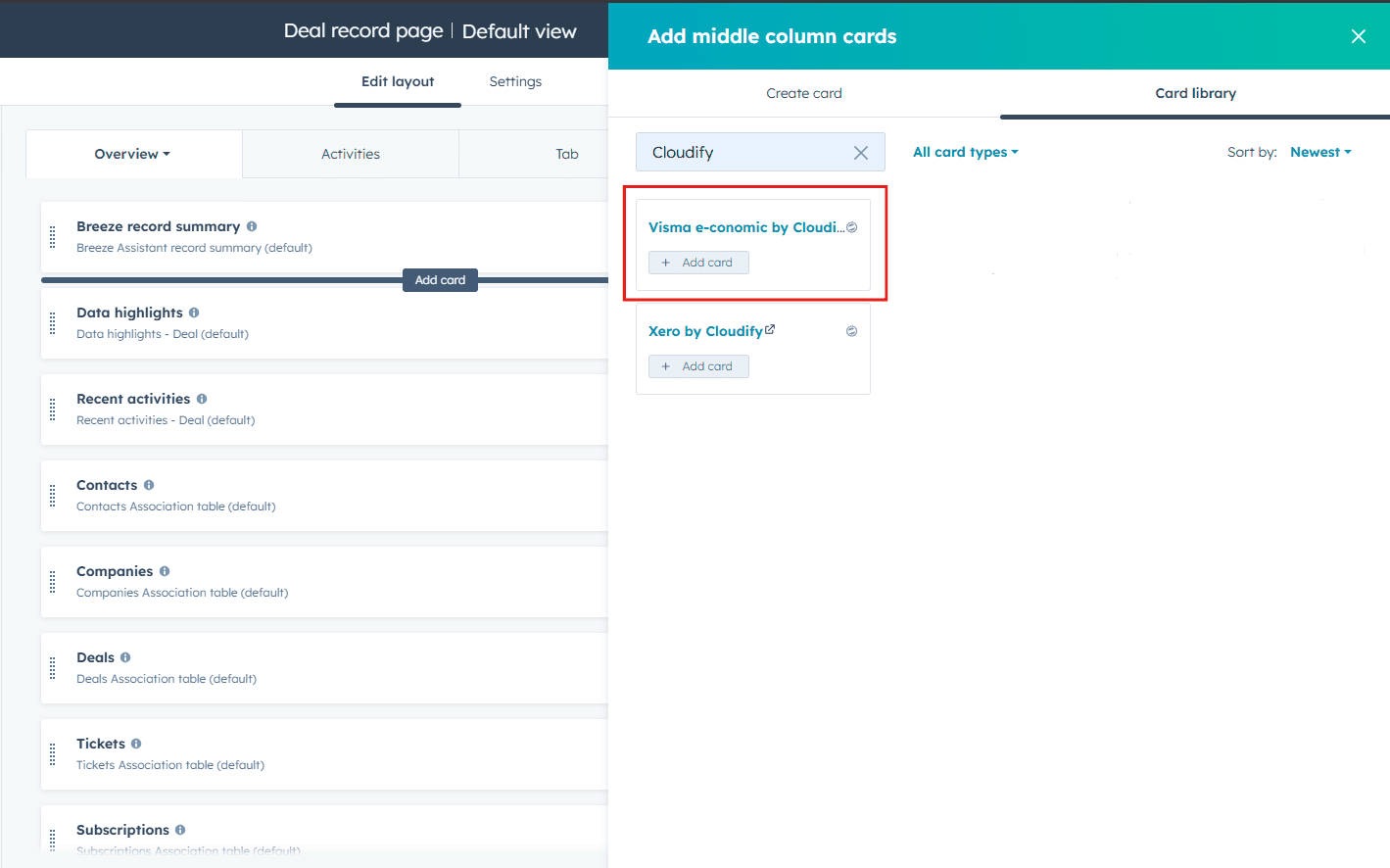The height and width of the screenshot is (868, 1390).
Task: Open the Create card tab
Action: [x=803, y=93]
